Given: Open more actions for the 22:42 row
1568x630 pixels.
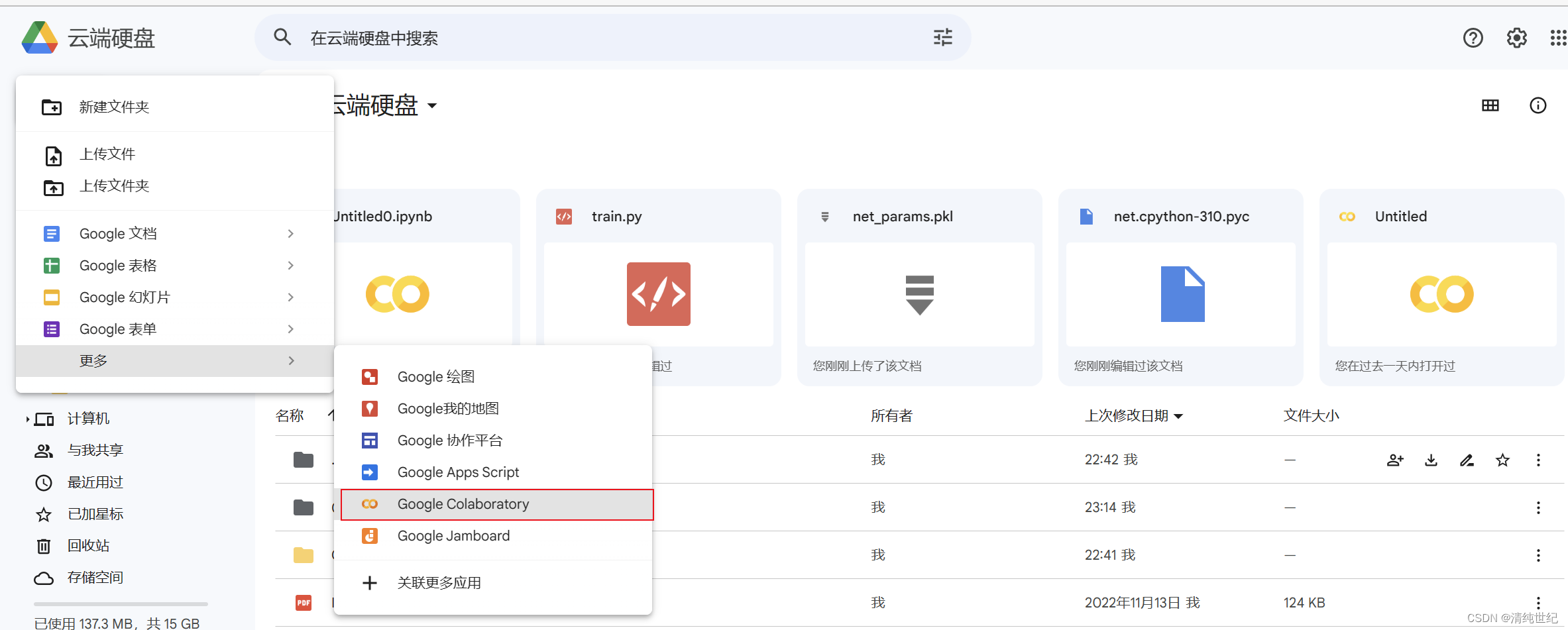Looking at the screenshot, I should click(x=1538, y=460).
